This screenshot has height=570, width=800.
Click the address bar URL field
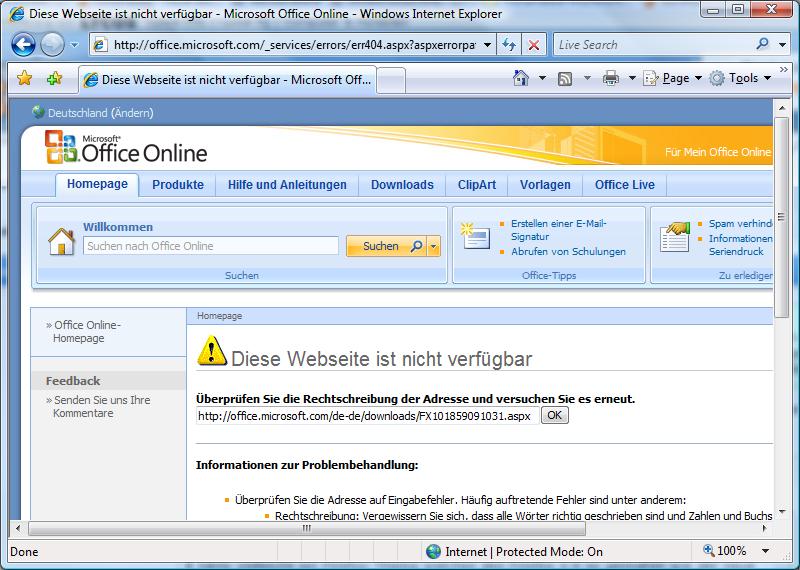click(292, 45)
